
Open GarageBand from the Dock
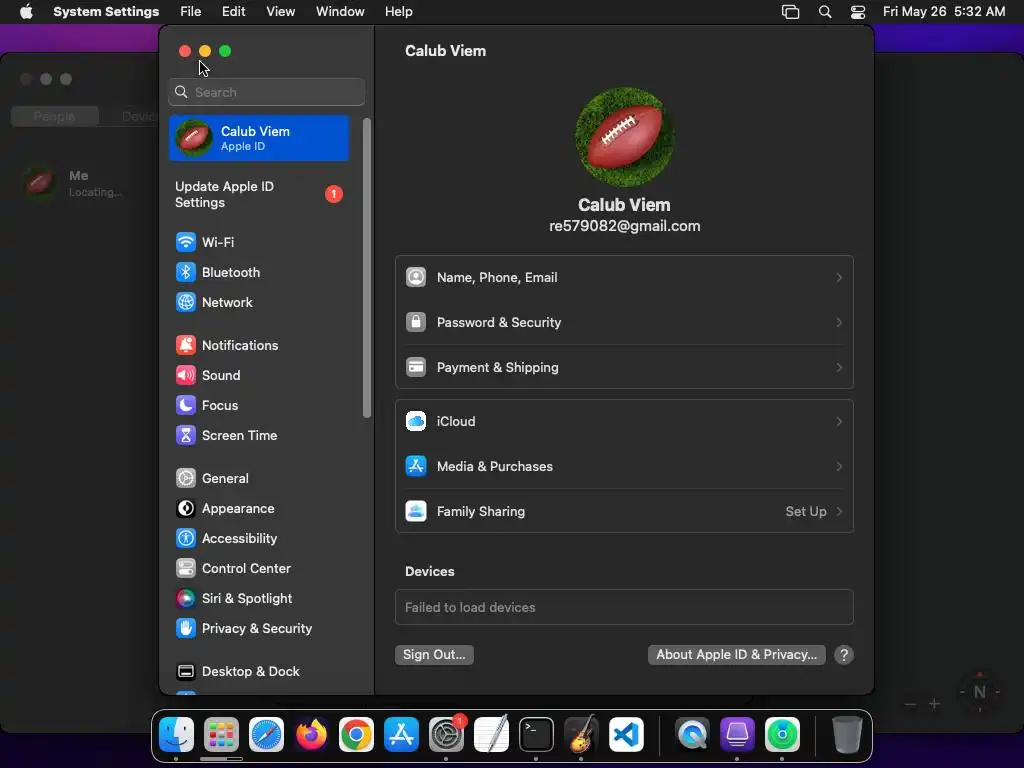point(581,735)
